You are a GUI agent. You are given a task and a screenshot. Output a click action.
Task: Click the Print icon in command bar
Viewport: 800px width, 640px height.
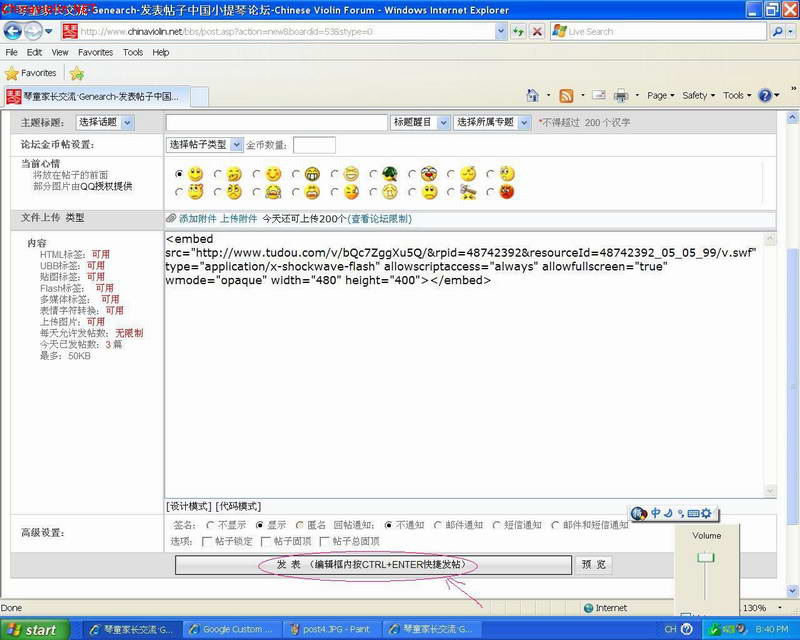click(620, 95)
